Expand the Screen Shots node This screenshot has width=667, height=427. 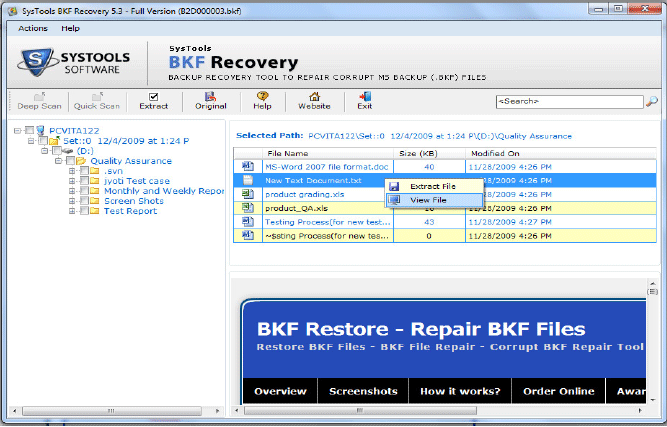coord(72,201)
